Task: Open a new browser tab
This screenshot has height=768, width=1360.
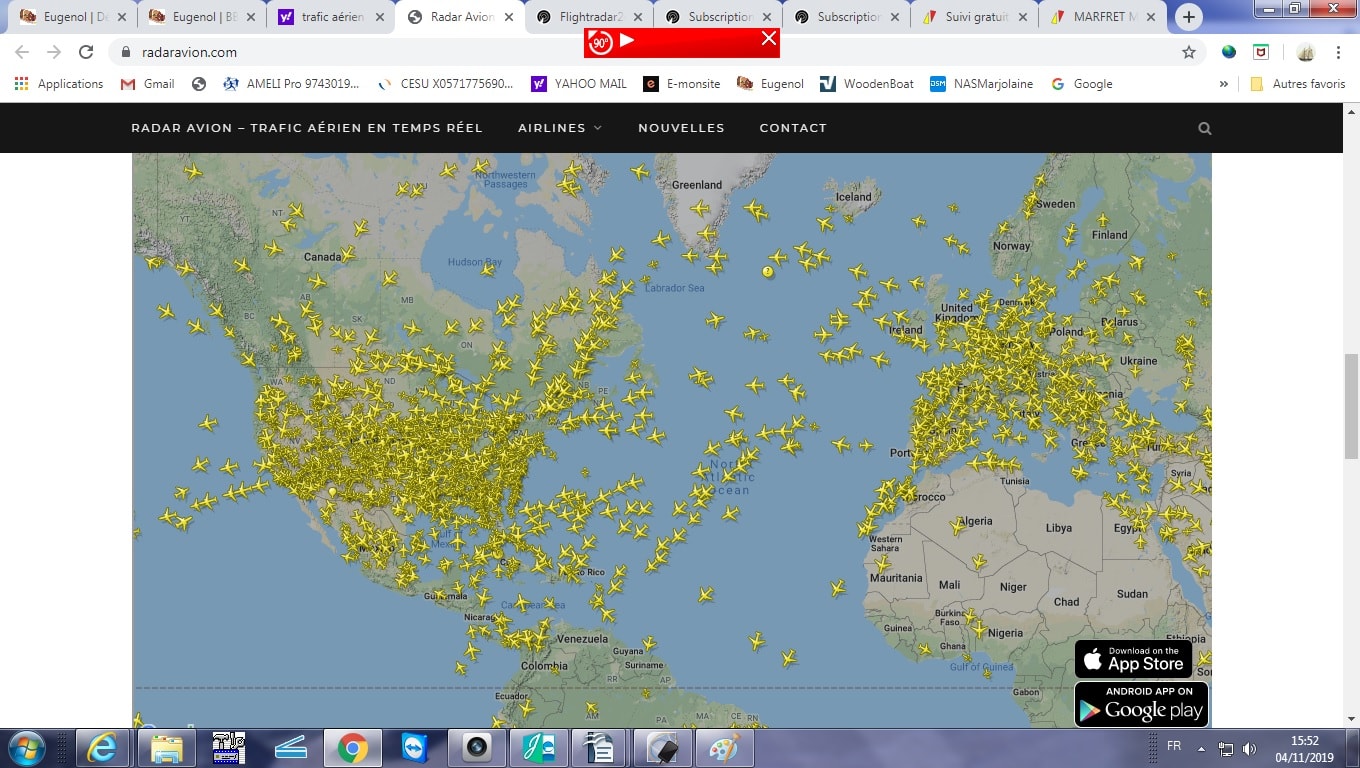Action: pyautogui.click(x=1188, y=17)
